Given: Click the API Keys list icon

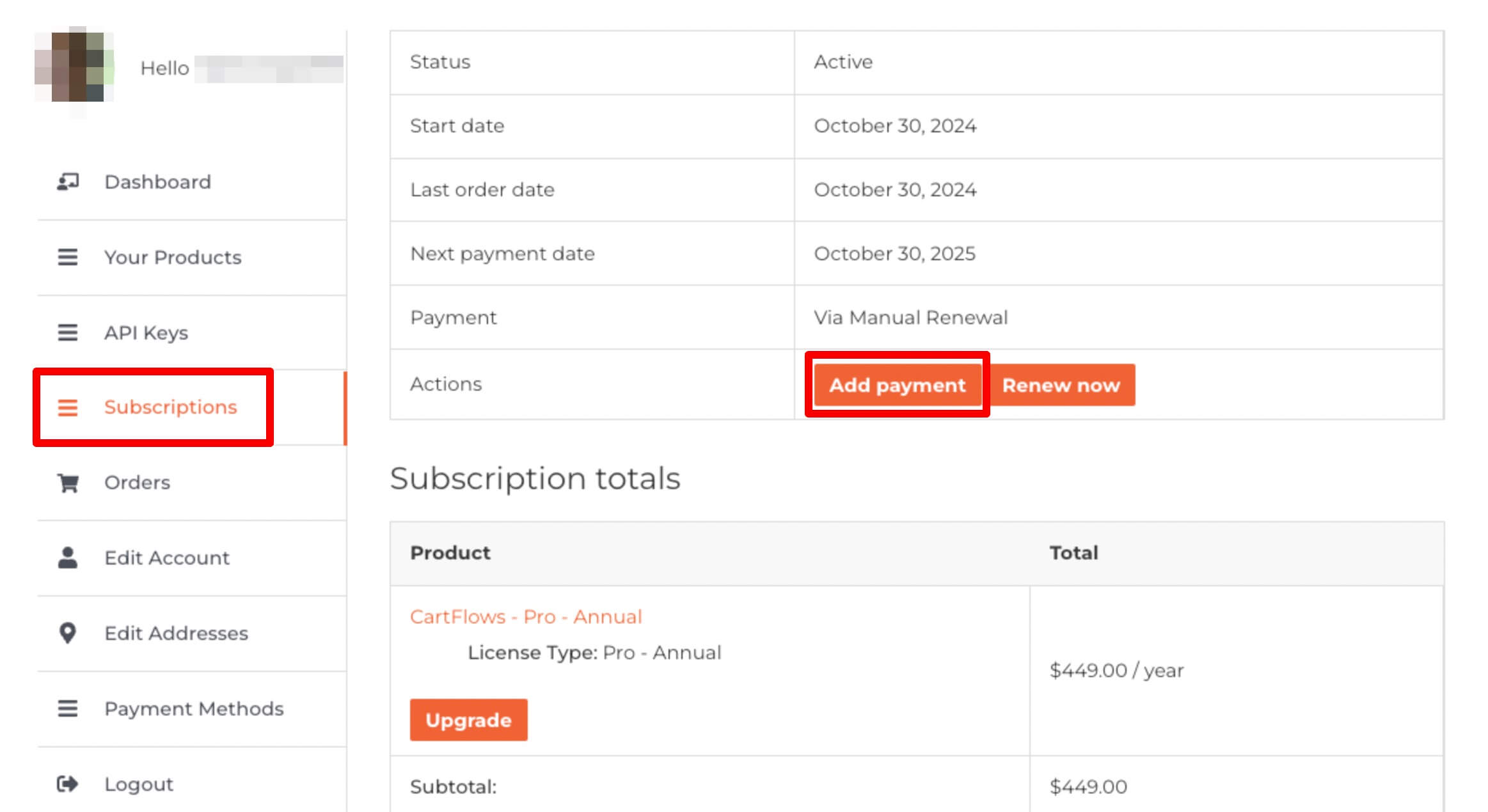Looking at the screenshot, I should pos(68,332).
